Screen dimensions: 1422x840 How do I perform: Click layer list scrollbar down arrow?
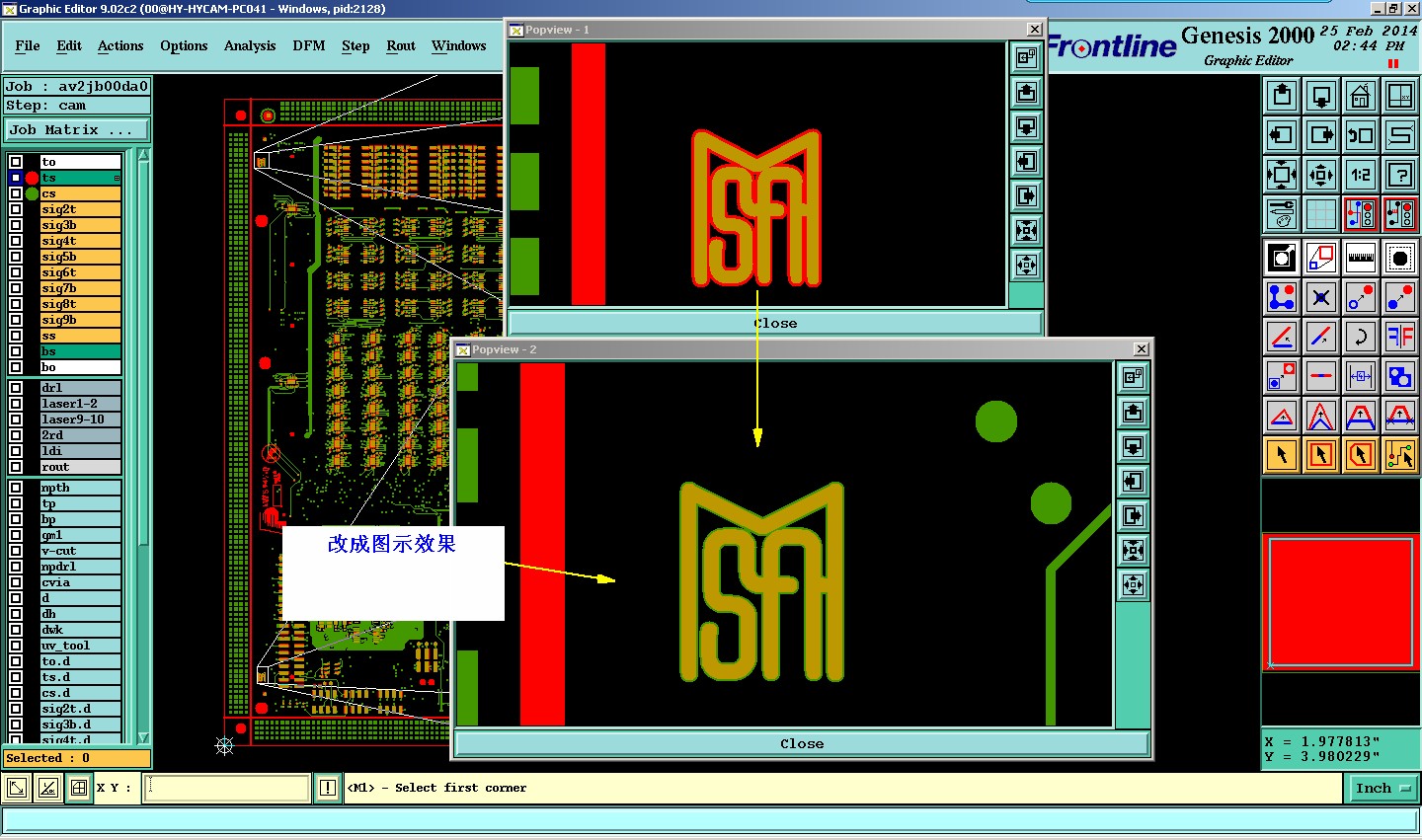pyautogui.click(x=143, y=737)
